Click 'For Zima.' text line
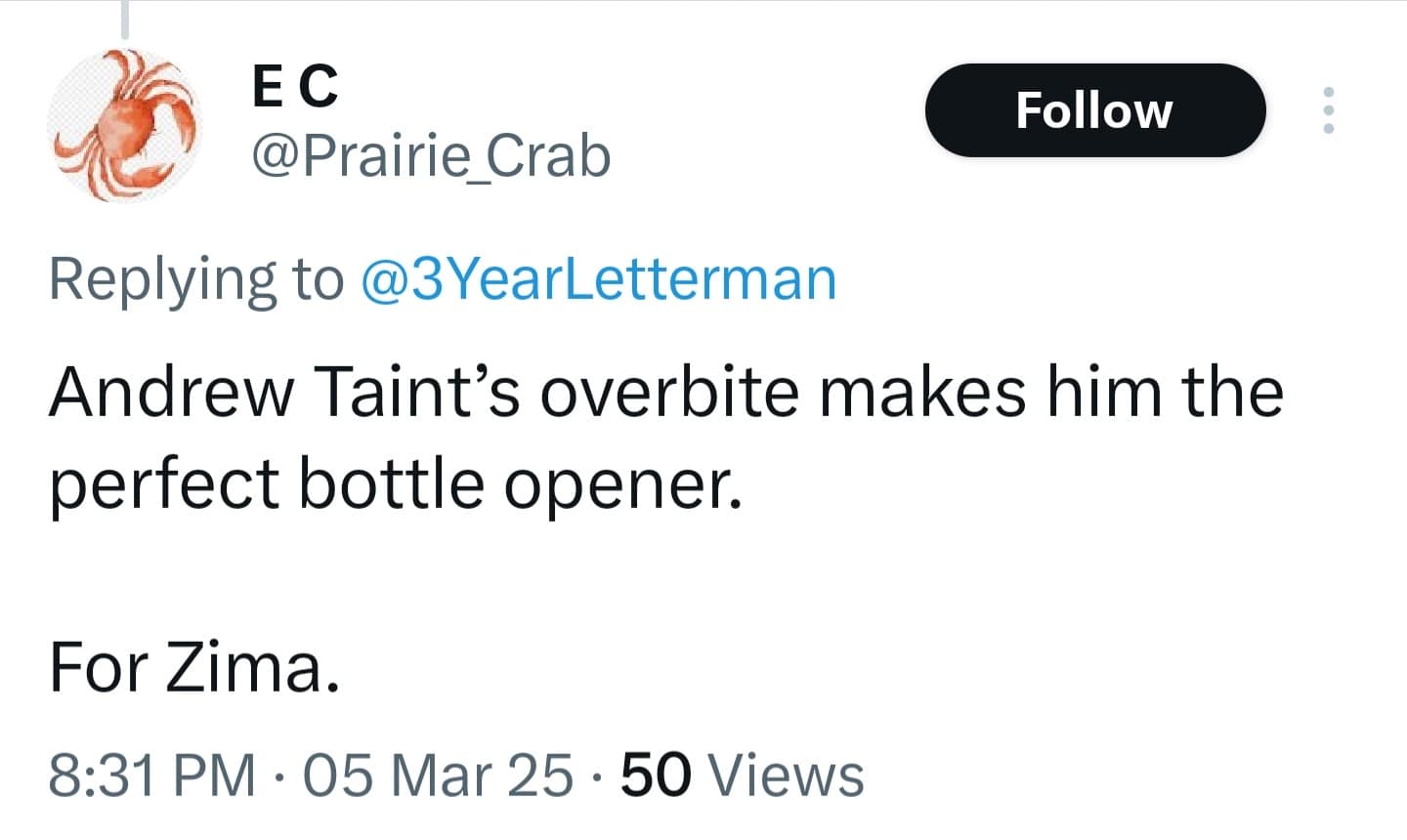 pyautogui.click(x=195, y=667)
